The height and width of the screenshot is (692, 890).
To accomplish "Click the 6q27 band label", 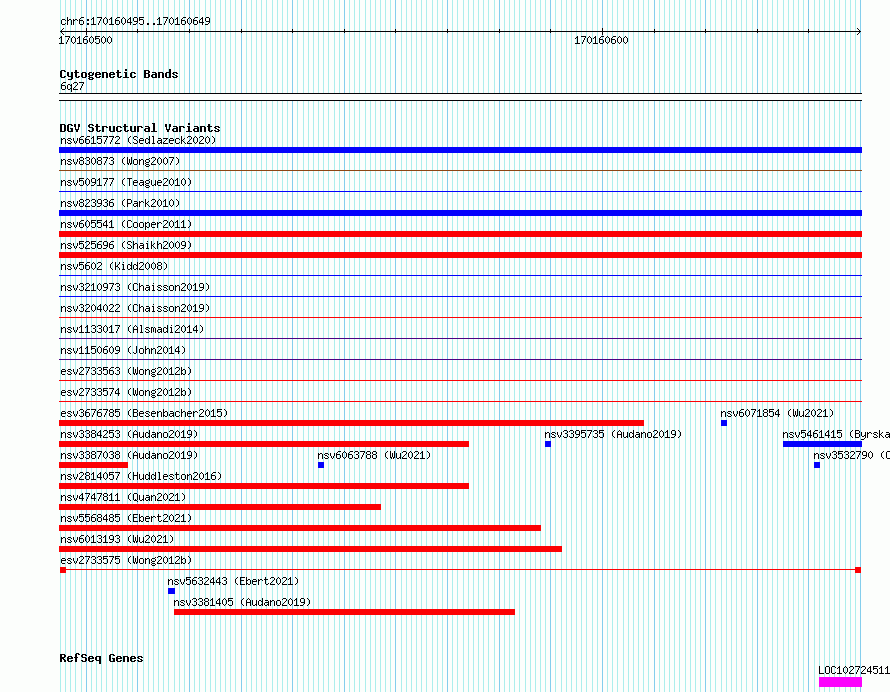I will pos(72,86).
